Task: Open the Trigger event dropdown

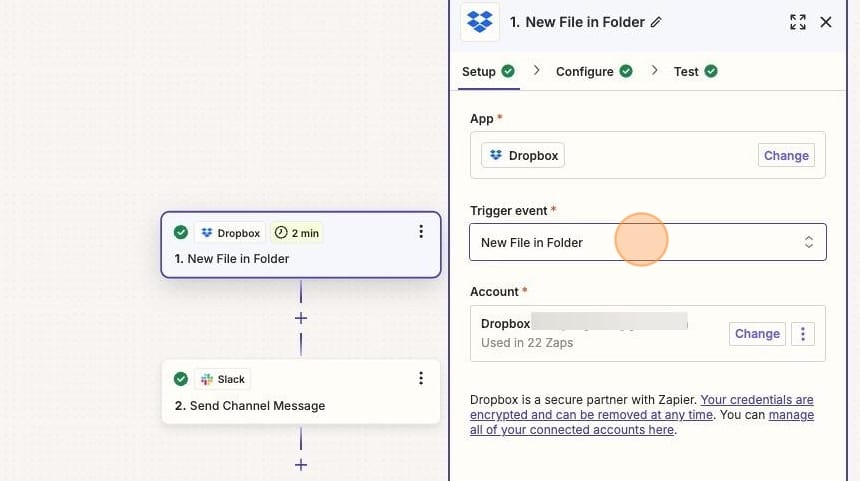Action: [648, 242]
